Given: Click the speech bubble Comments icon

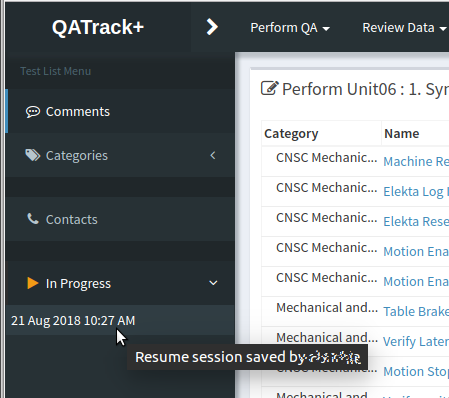Looking at the screenshot, I should pyautogui.click(x=33, y=112).
